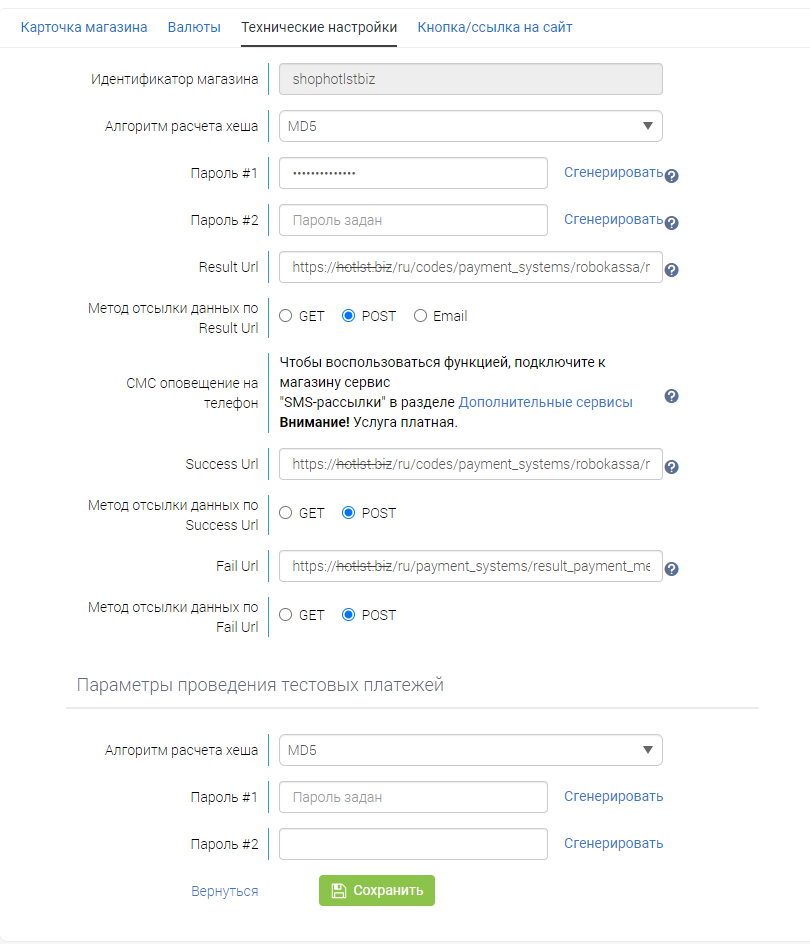
Task: Open Кнопка/ссылка на сайт tab
Action: [495, 27]
